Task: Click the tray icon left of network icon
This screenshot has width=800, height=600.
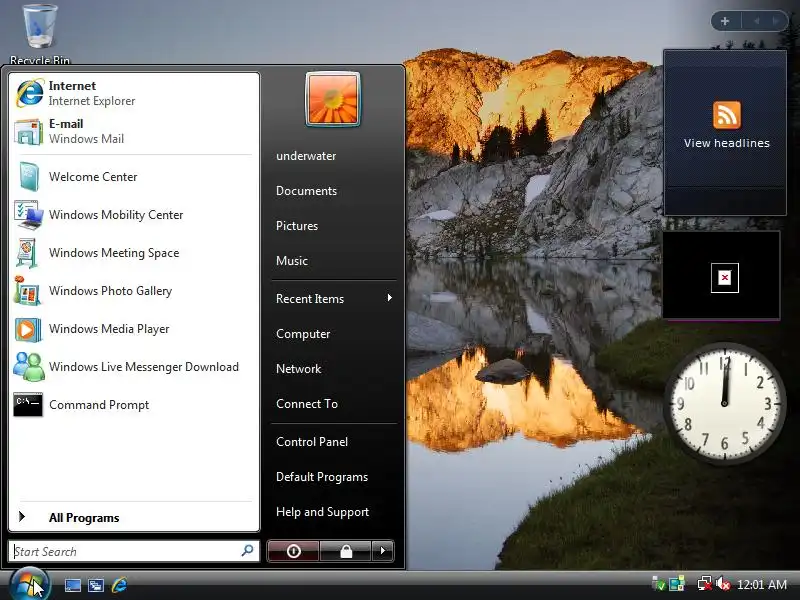Action: pyautogui.click(x=677, y=584)
